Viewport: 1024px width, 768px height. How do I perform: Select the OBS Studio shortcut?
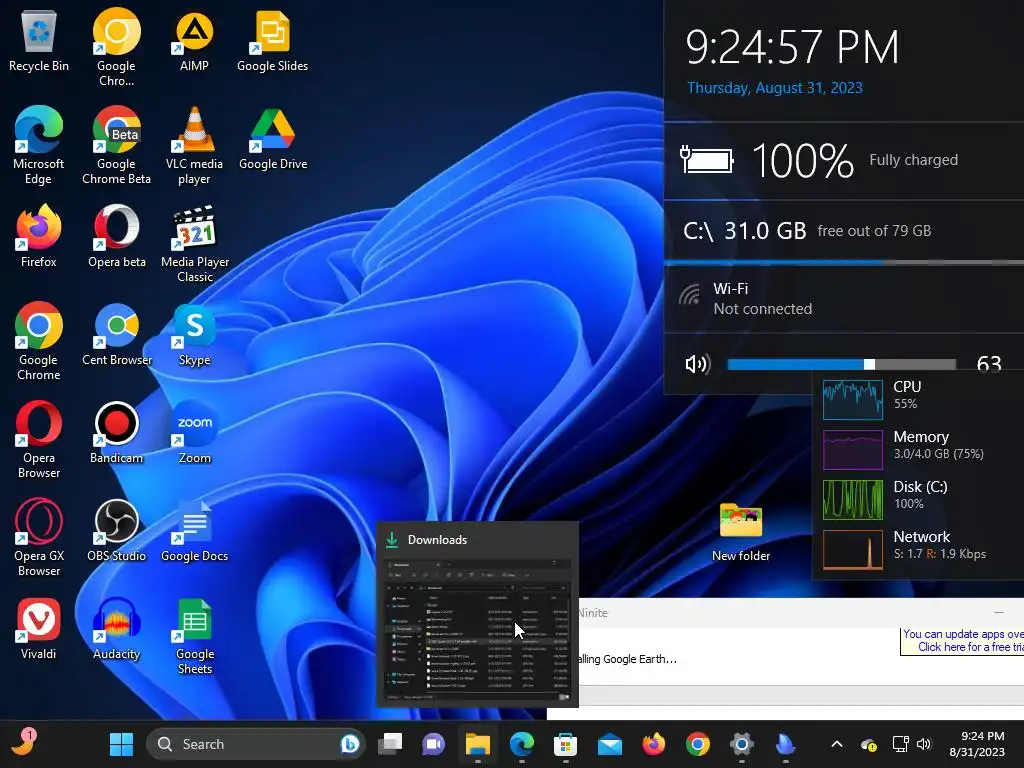[x=116, y=530]
